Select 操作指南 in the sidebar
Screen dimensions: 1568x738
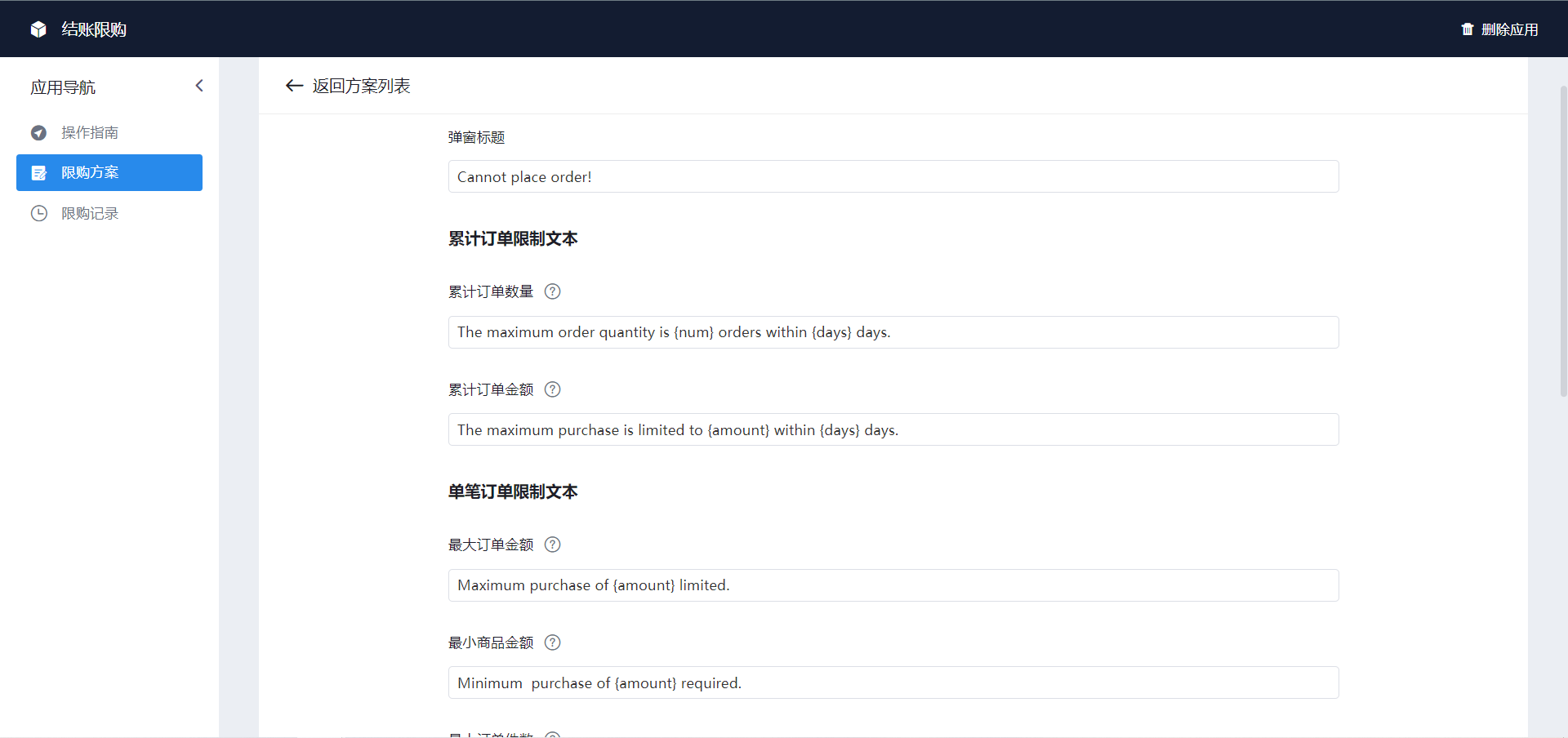pos(91,132)
